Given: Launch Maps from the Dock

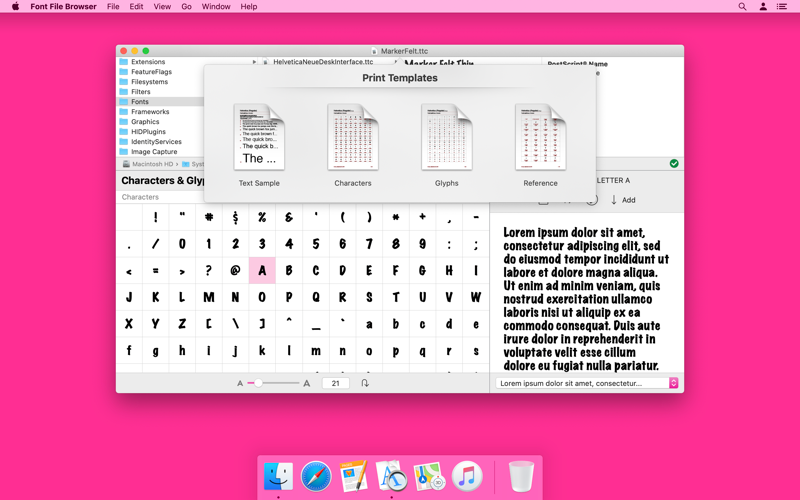Looking at the screenshot, I should [429, 476].
